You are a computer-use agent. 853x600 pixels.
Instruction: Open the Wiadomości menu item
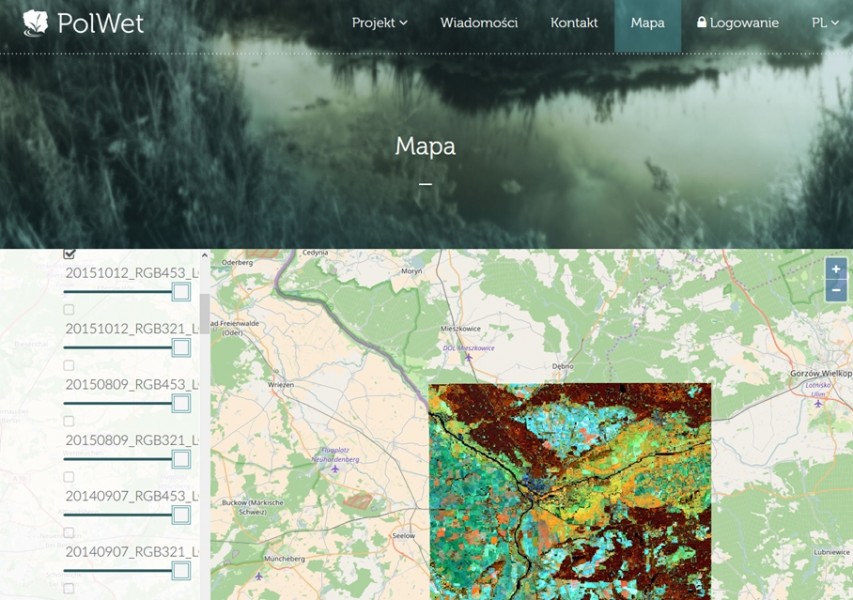[479, 23]
